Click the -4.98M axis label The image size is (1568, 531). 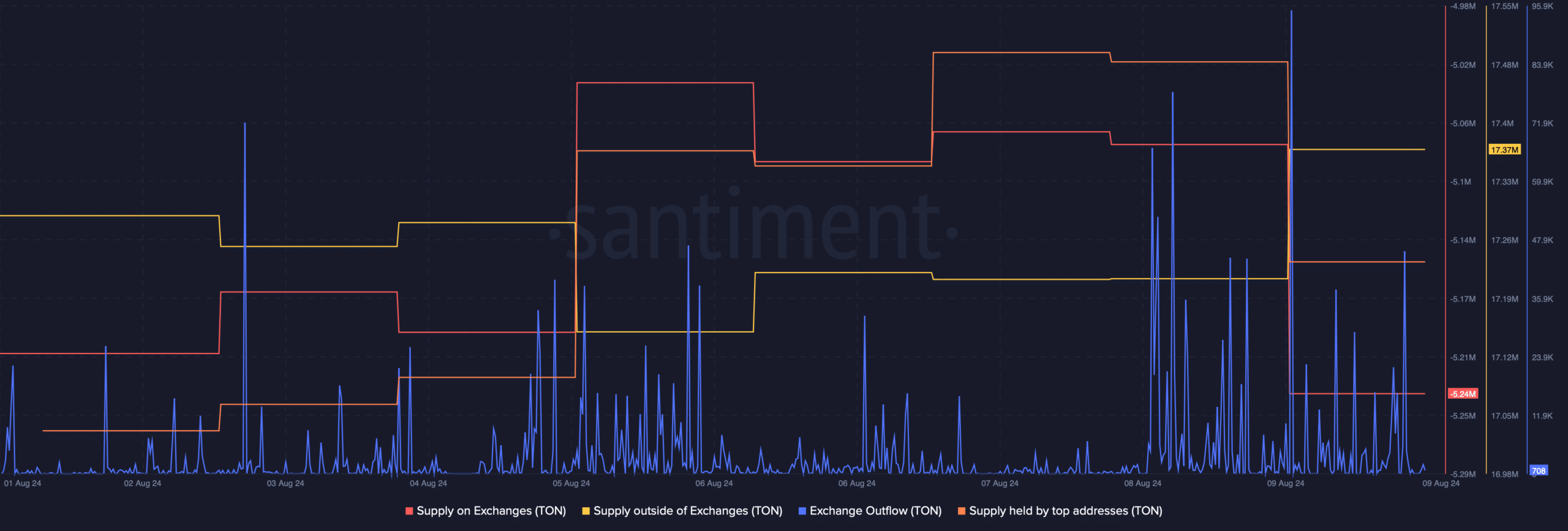point(1463,6)
